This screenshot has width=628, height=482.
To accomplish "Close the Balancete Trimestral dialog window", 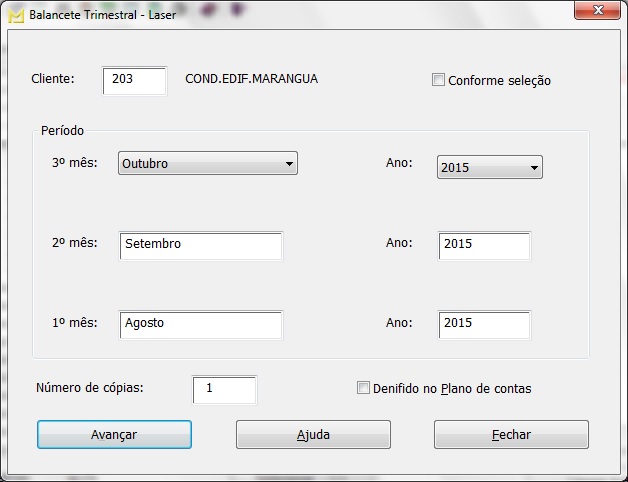I will pyautogui.click(x=596, y=11).
